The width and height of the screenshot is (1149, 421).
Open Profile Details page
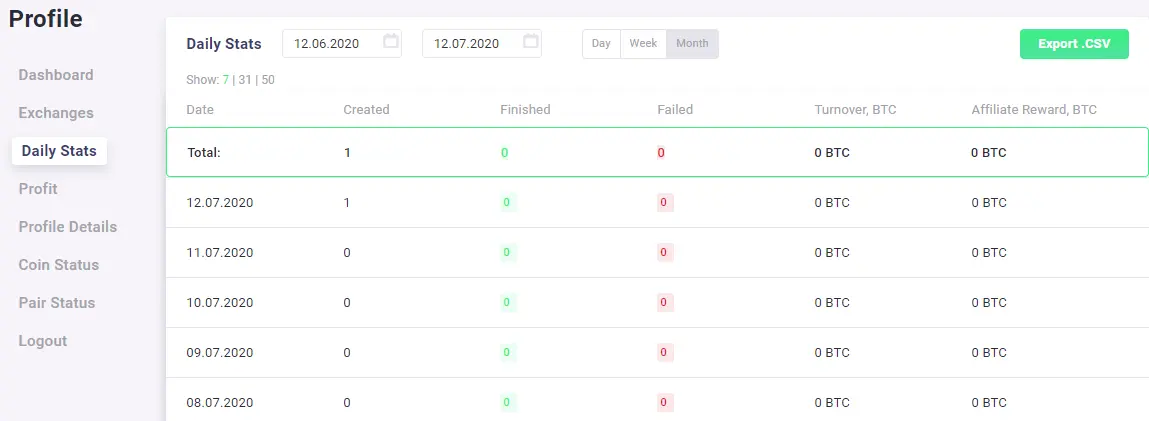click(67, 227)
